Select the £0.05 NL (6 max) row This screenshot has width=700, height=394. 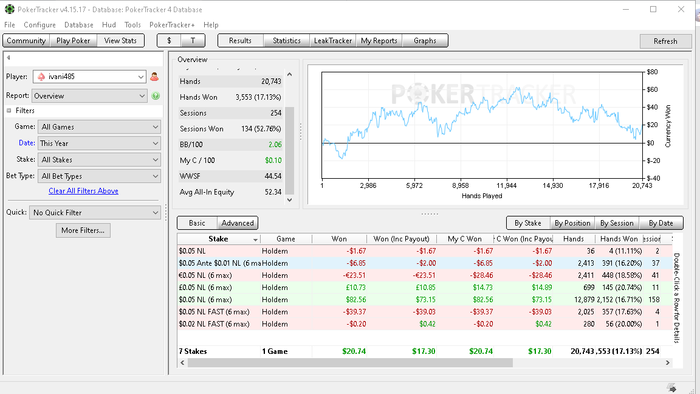[425, 287]
